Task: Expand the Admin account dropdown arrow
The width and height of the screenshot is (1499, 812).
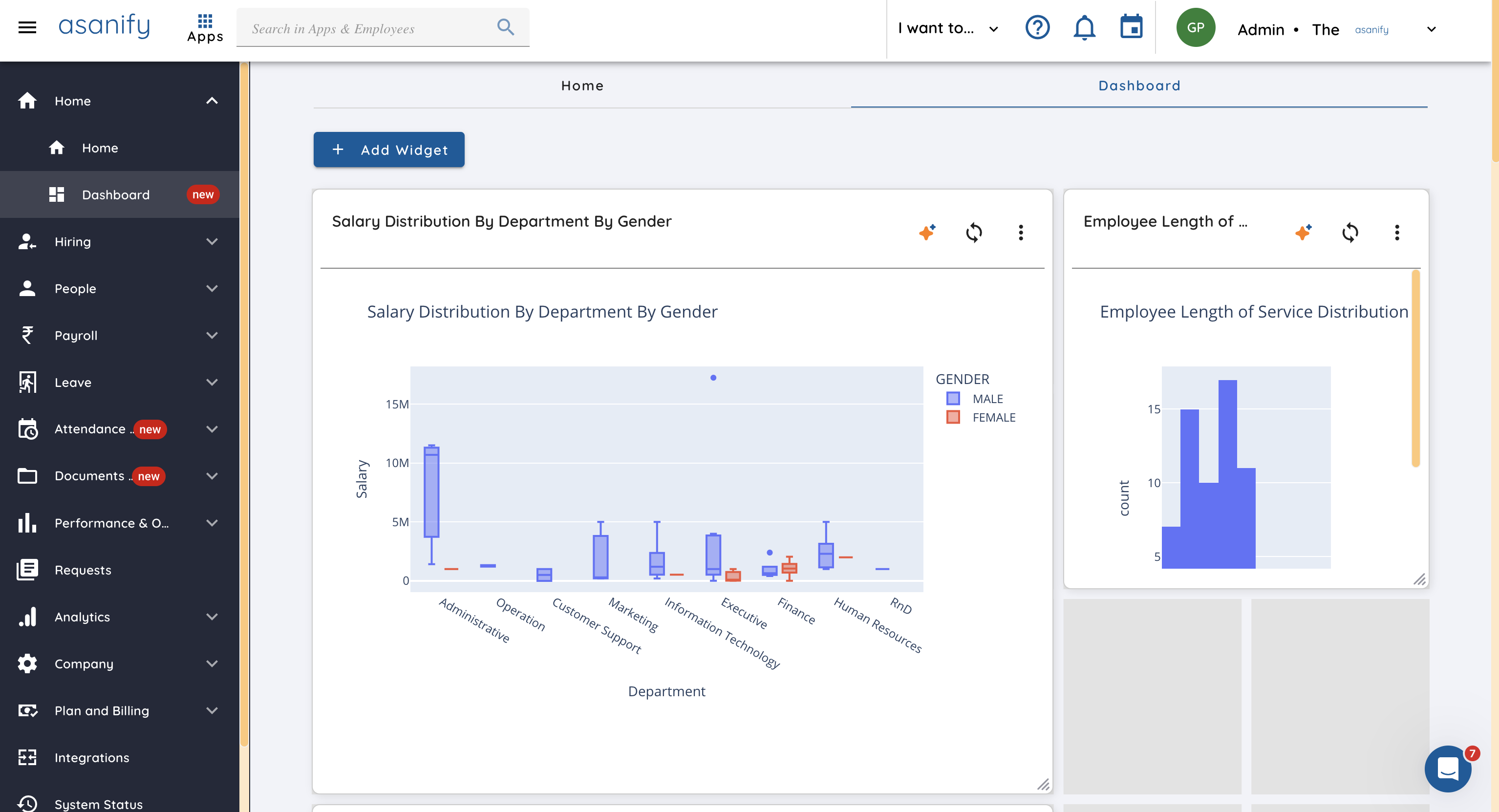Action: 1432,29
